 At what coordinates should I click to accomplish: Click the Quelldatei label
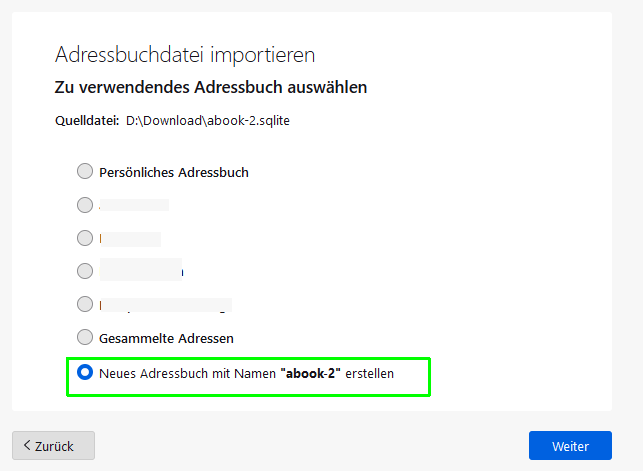point(87,121)
